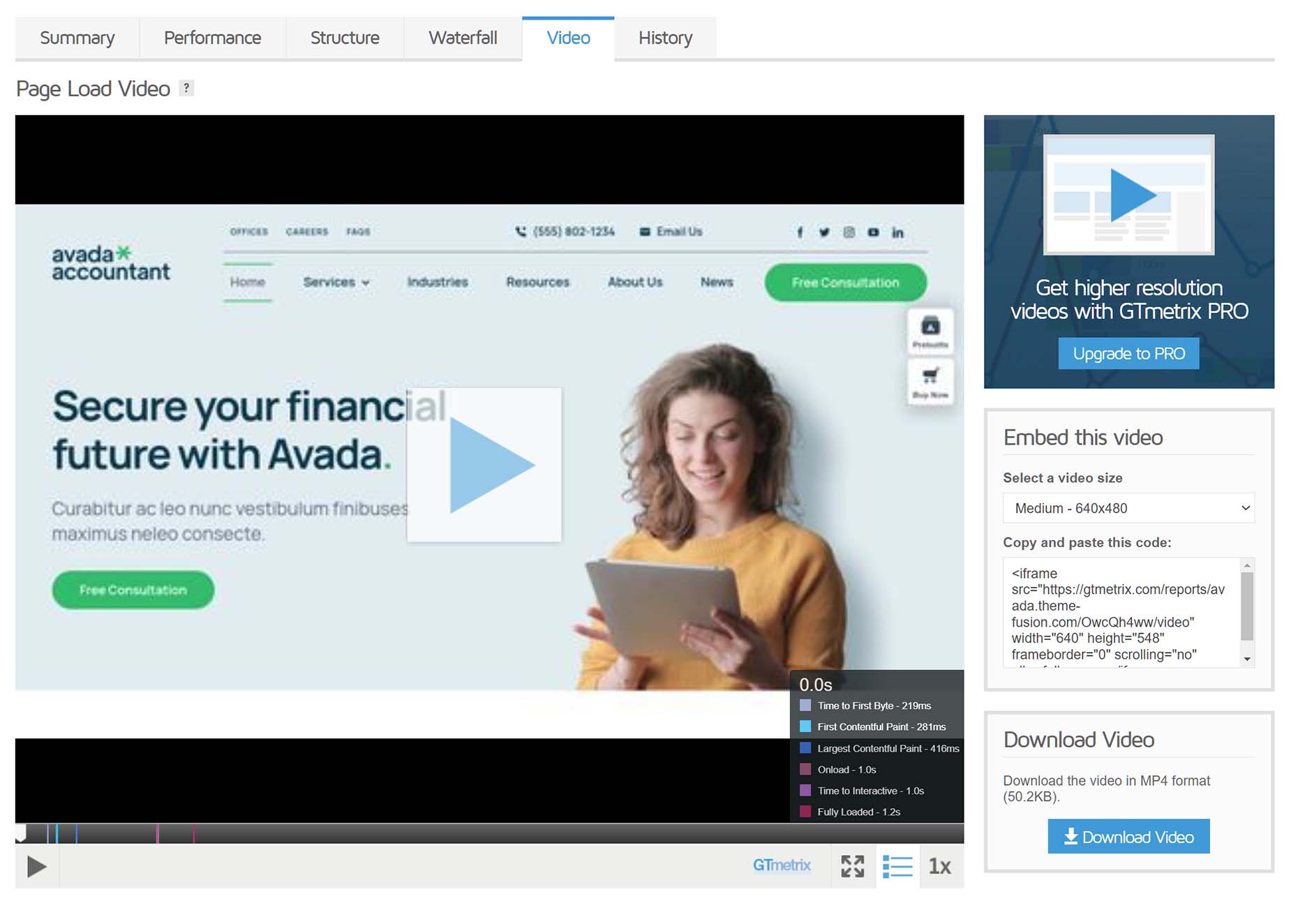The image size is (1291, 924).
Task: Open the Summary tab
Action: click(x=77, y=38)
